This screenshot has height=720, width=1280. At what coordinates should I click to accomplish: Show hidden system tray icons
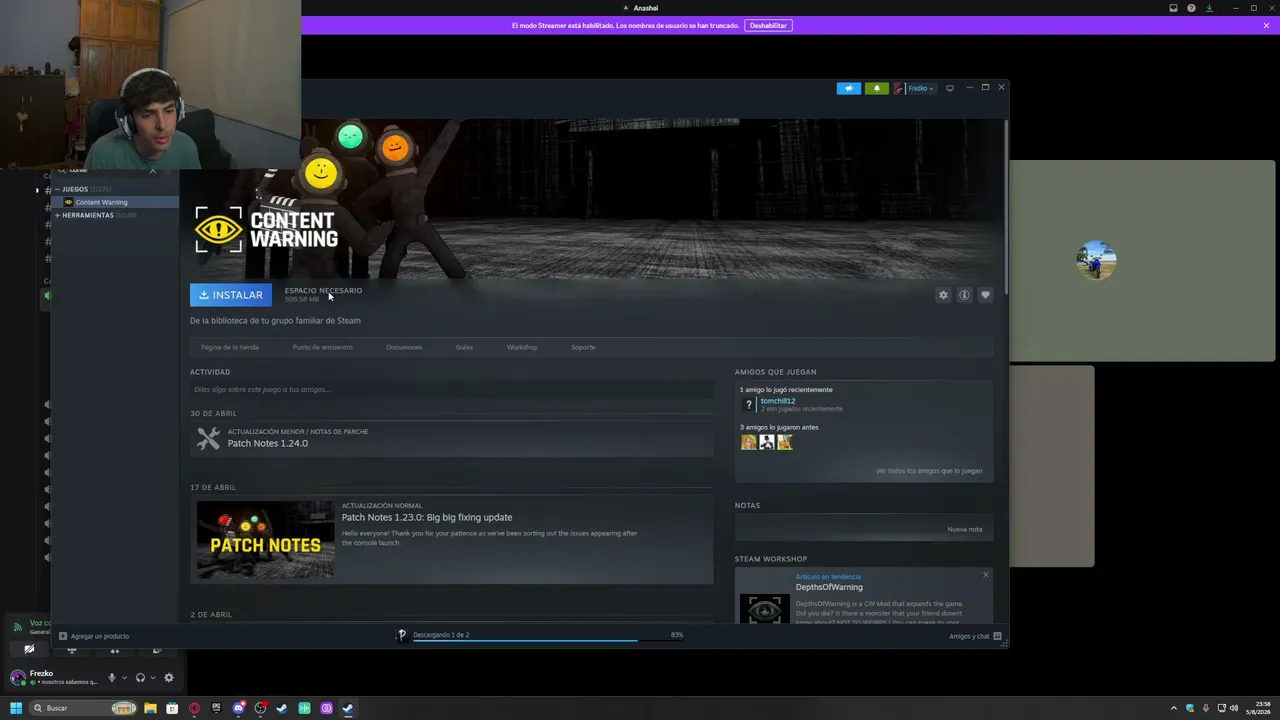tap(1175, 708)
